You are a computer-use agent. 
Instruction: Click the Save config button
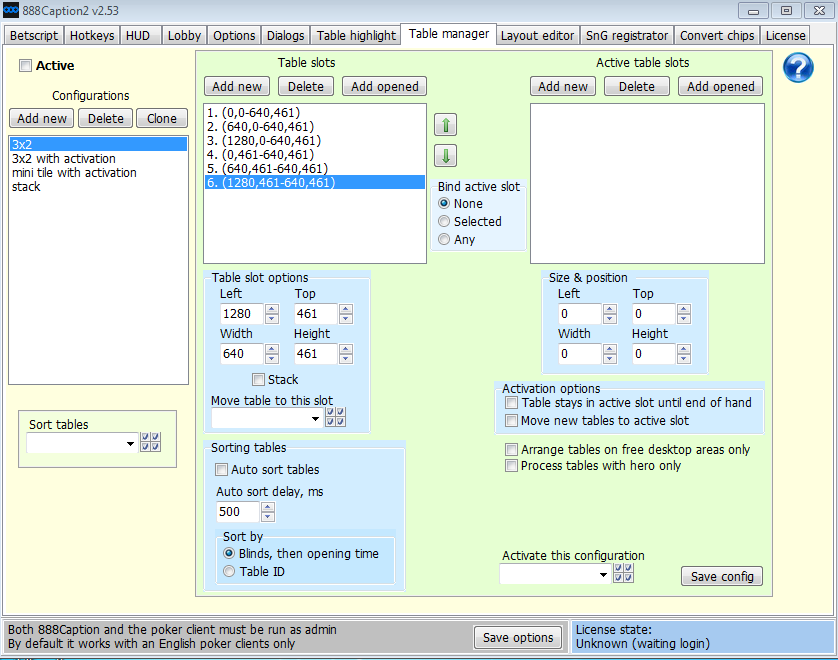click(721, 576)
